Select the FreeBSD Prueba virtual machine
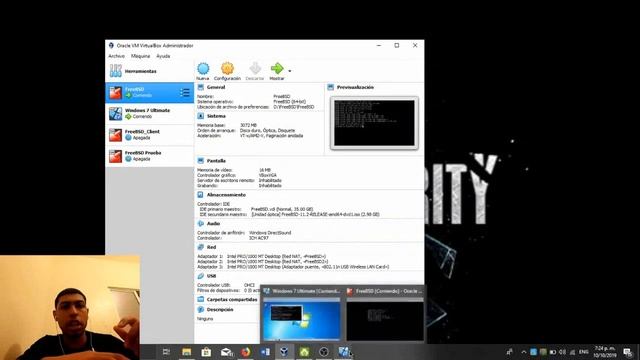Screen dimensions: 640x360 149,156
